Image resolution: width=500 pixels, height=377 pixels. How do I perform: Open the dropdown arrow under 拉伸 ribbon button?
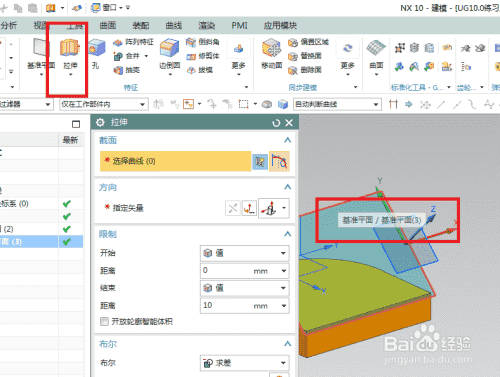point(70,75)
